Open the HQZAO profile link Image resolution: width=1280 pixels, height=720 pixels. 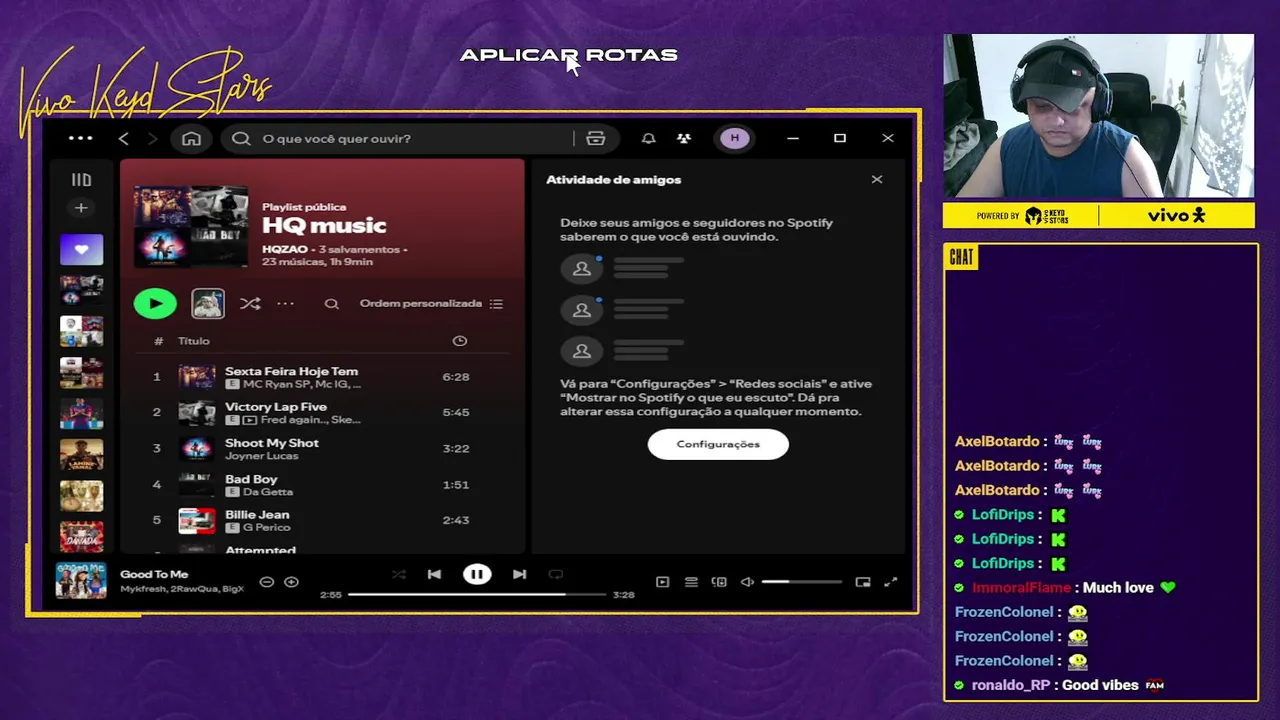tap(285, 249)
